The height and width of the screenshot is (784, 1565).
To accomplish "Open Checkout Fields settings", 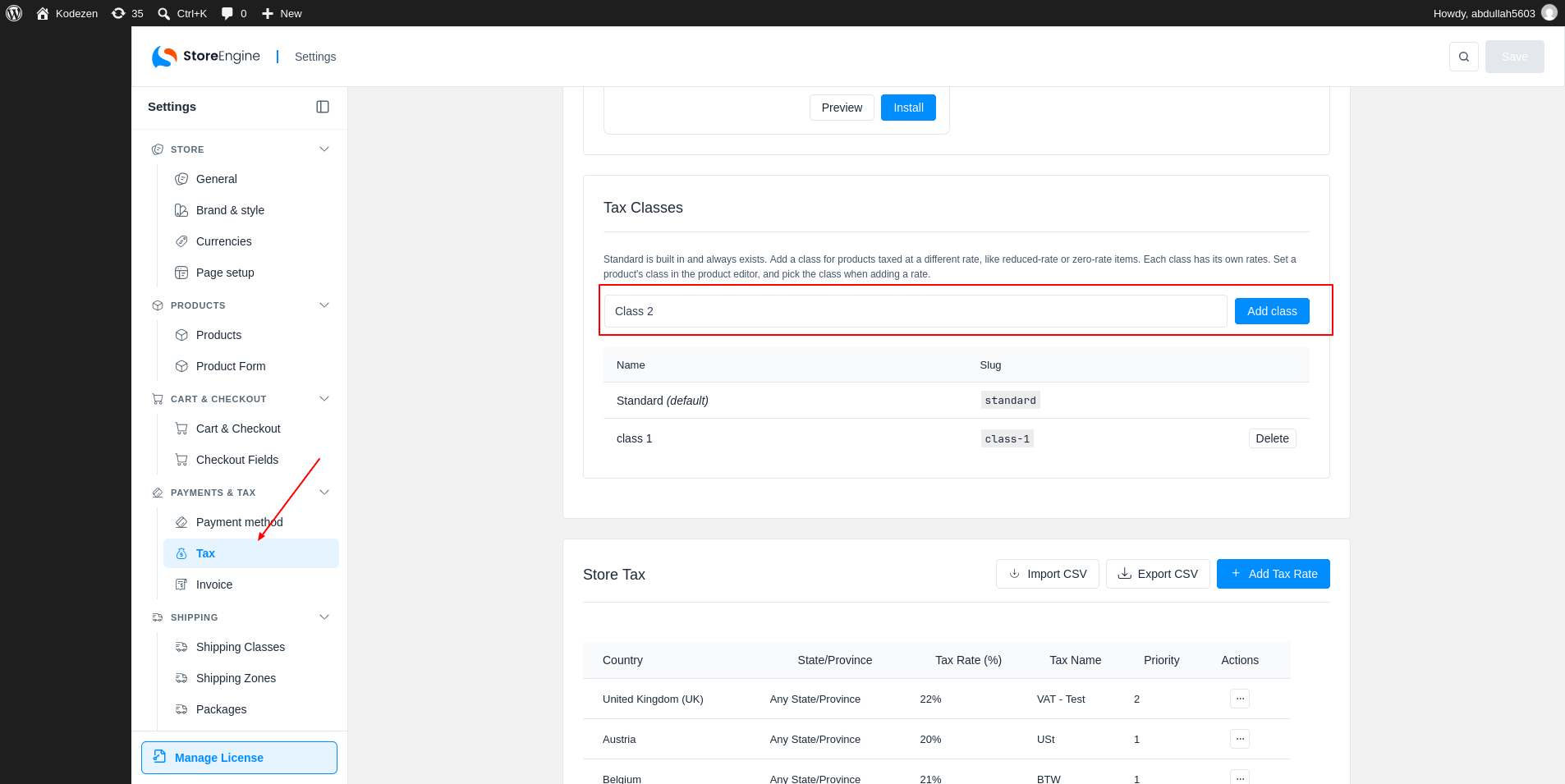I will tap(251, 460).
